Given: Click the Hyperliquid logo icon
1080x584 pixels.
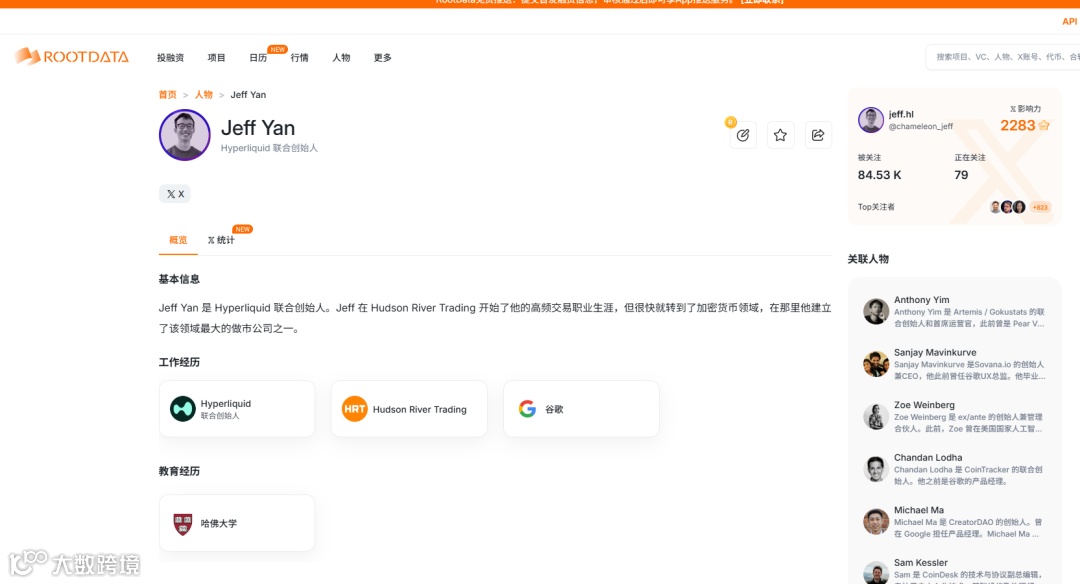Looking at the screenshot, I should click(183, 409).
